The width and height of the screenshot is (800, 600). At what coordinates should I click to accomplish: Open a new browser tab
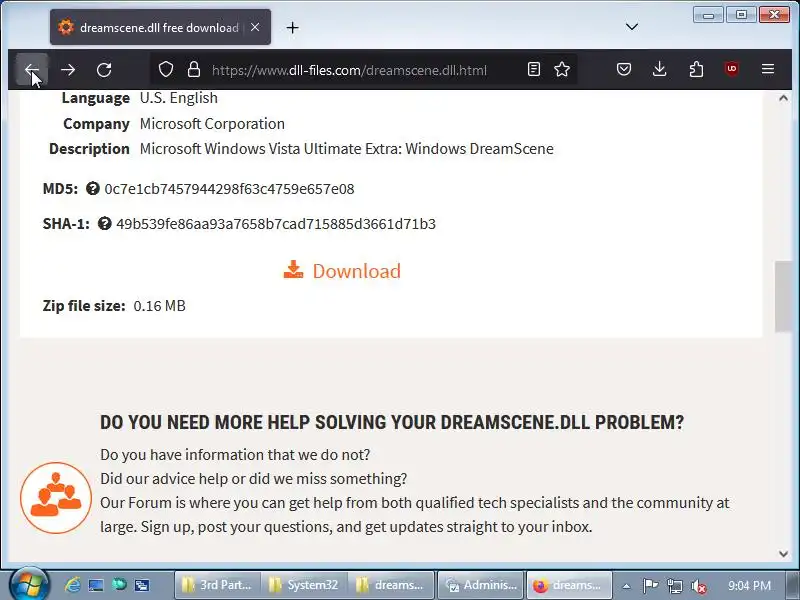click(292, 28)
